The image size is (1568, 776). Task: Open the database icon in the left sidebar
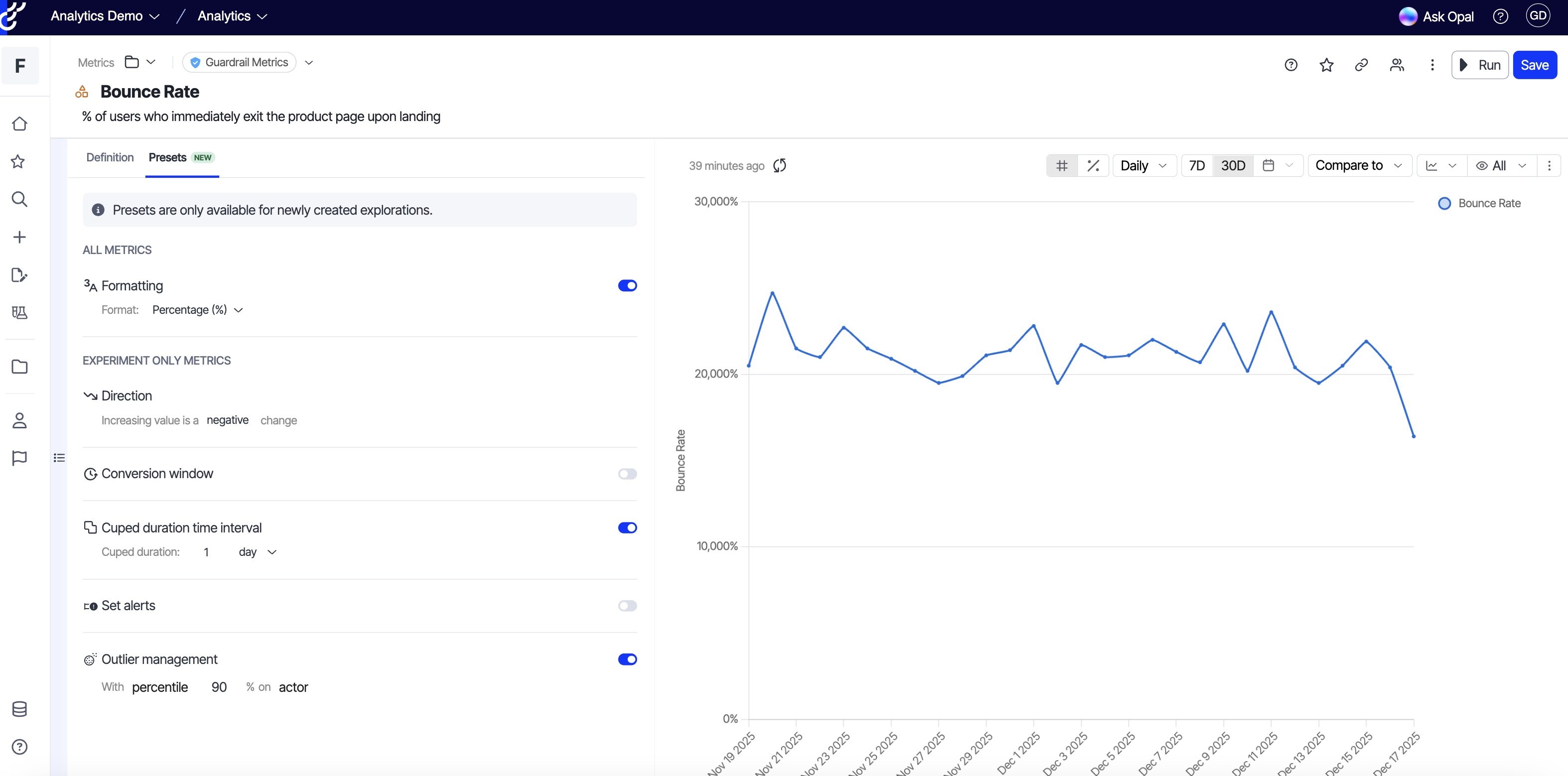tap(19, 709)
